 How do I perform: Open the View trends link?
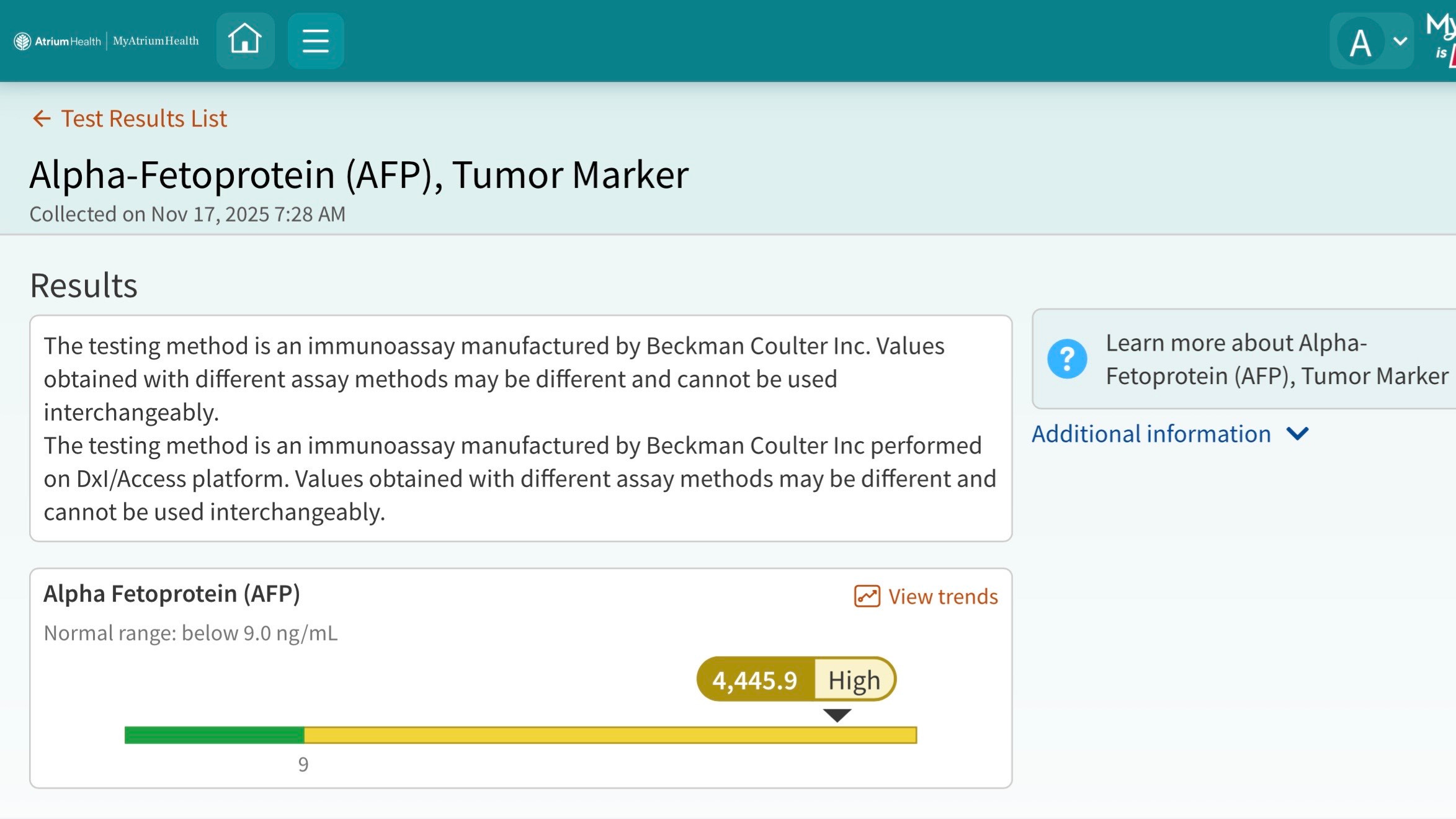942,596
